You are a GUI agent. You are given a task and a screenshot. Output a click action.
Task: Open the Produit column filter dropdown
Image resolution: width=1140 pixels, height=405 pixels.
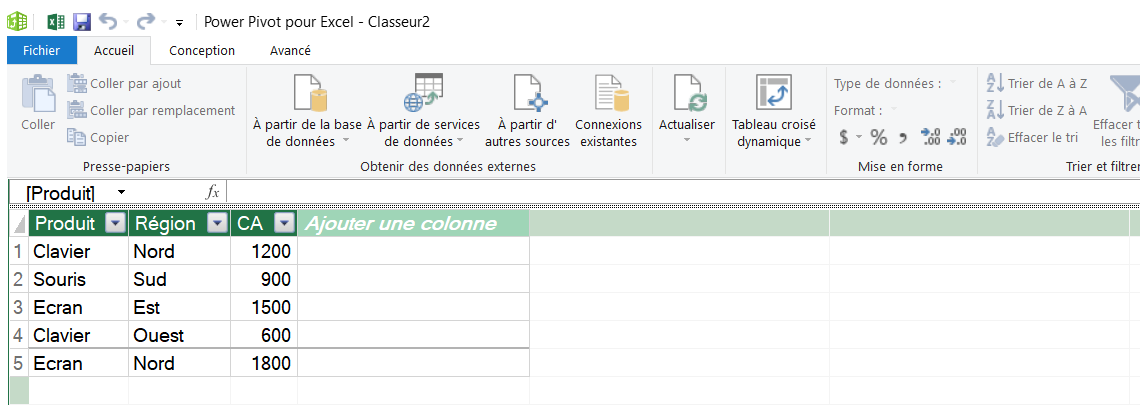(x=116, y=223)
